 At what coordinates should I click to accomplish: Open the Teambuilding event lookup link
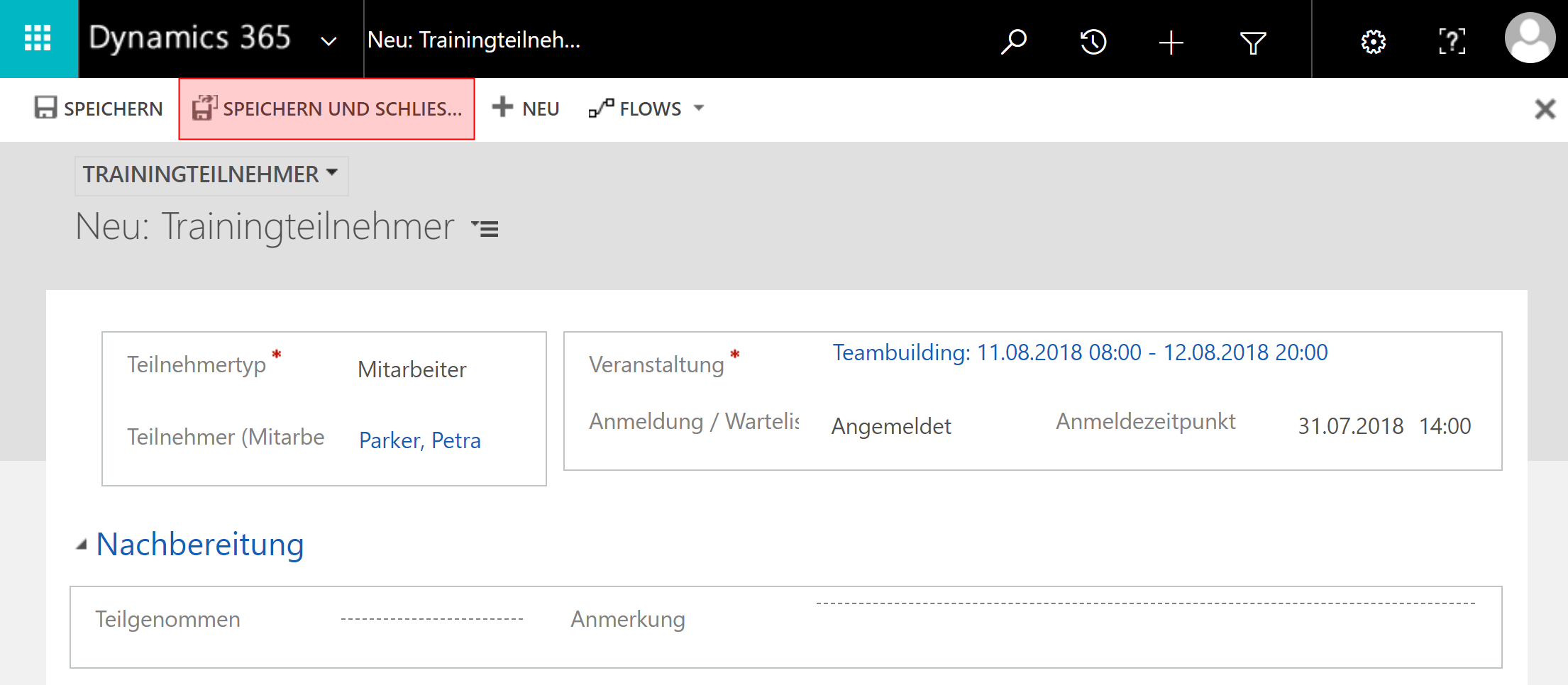1080,352
